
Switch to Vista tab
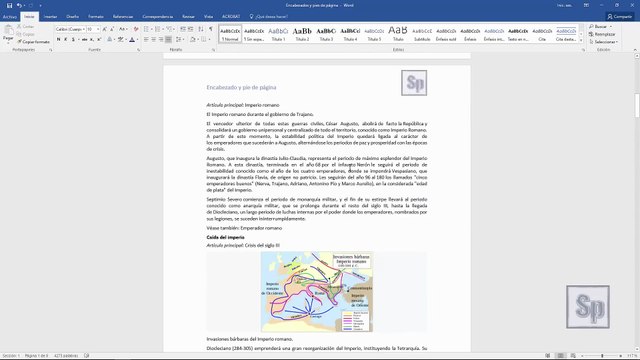pos(208,17)
